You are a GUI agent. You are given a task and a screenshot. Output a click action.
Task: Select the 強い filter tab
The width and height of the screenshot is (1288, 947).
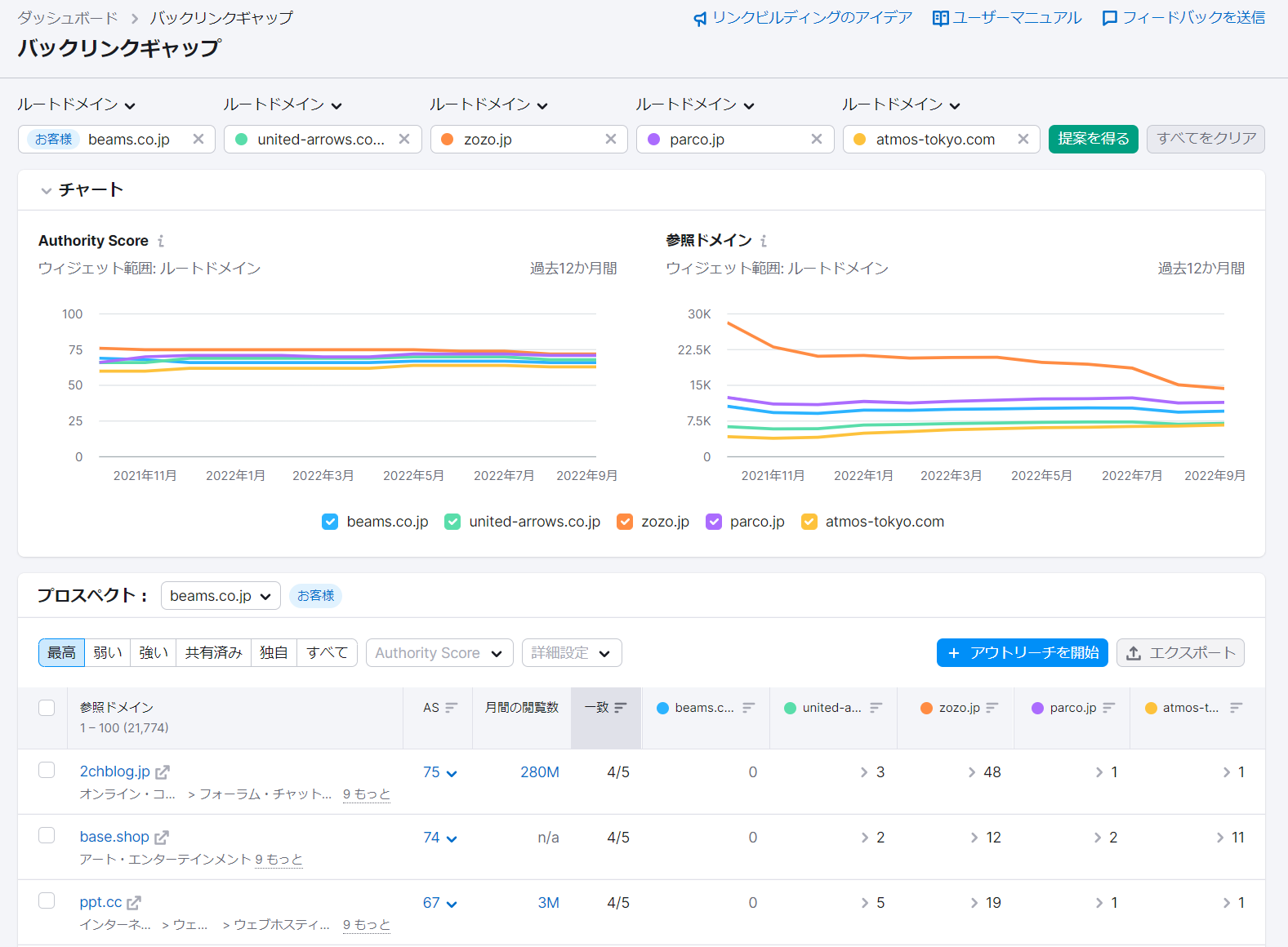[154, 653]
